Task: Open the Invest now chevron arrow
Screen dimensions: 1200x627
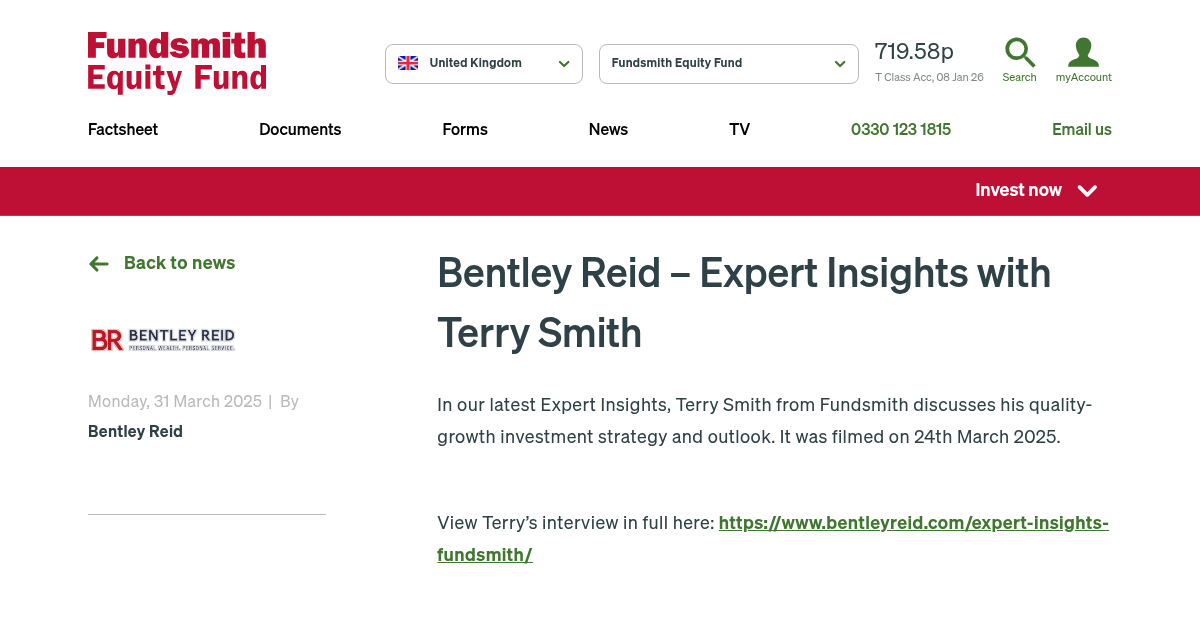Action: pos(1087,191)
